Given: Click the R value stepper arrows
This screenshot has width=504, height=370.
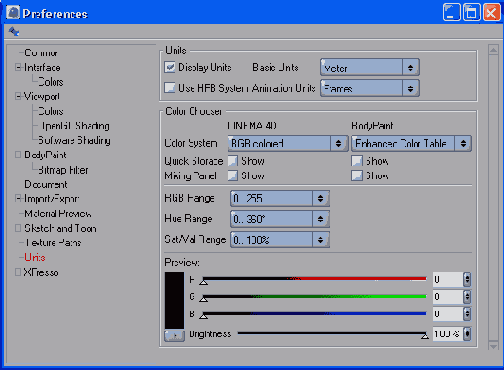Looking at the screenshot, I should 467,279.
